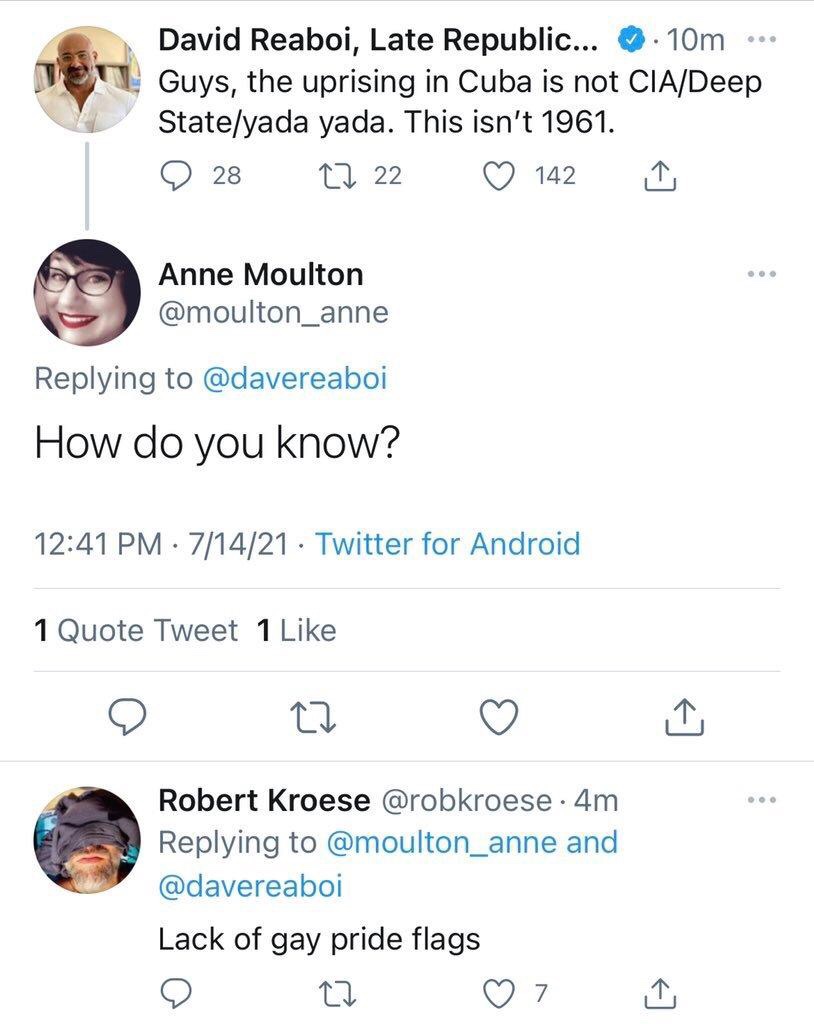This screenshot has width=814, height=1024.
Task: Open the Twitter for Android link
Action: 448,544
